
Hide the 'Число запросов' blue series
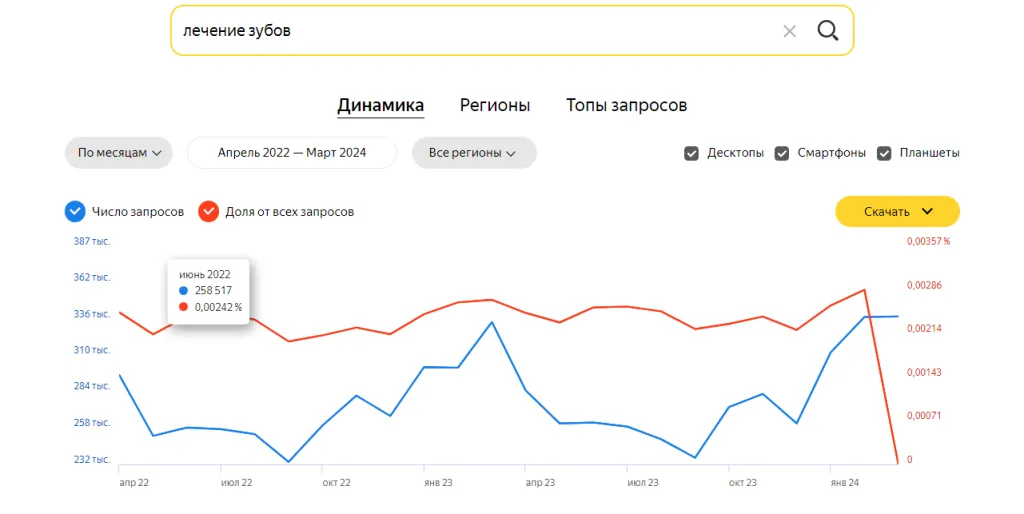pos(75,212)
